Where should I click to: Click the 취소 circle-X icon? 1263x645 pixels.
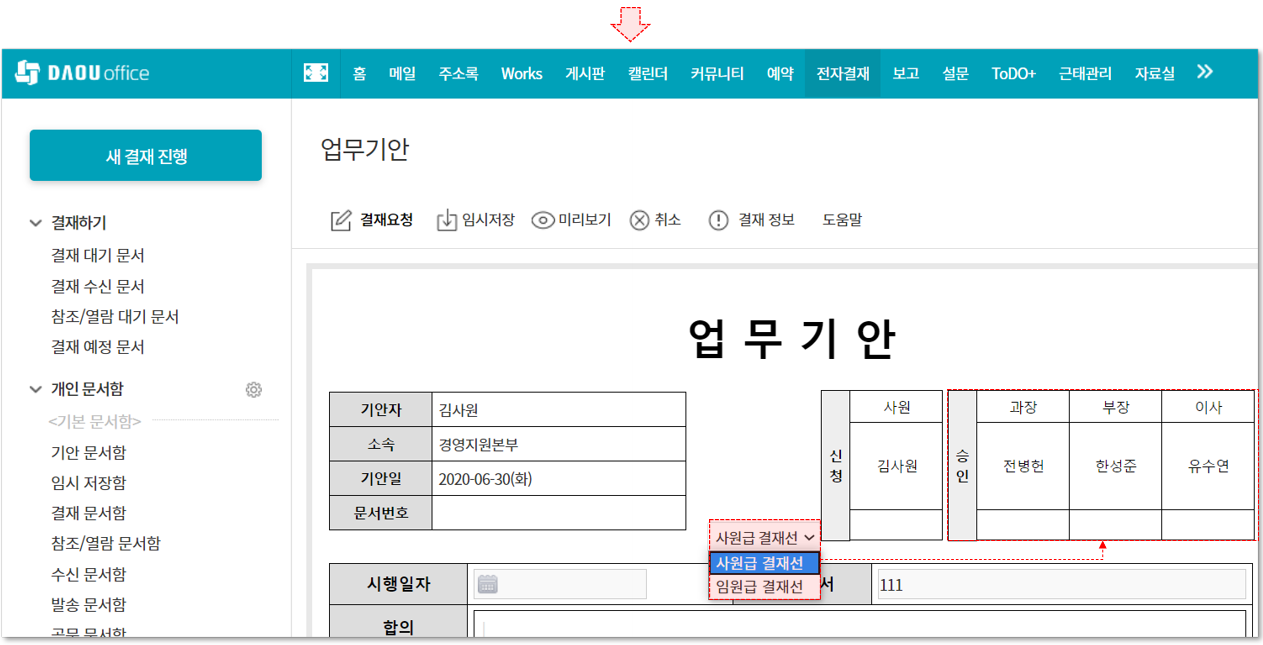(640, 220)
